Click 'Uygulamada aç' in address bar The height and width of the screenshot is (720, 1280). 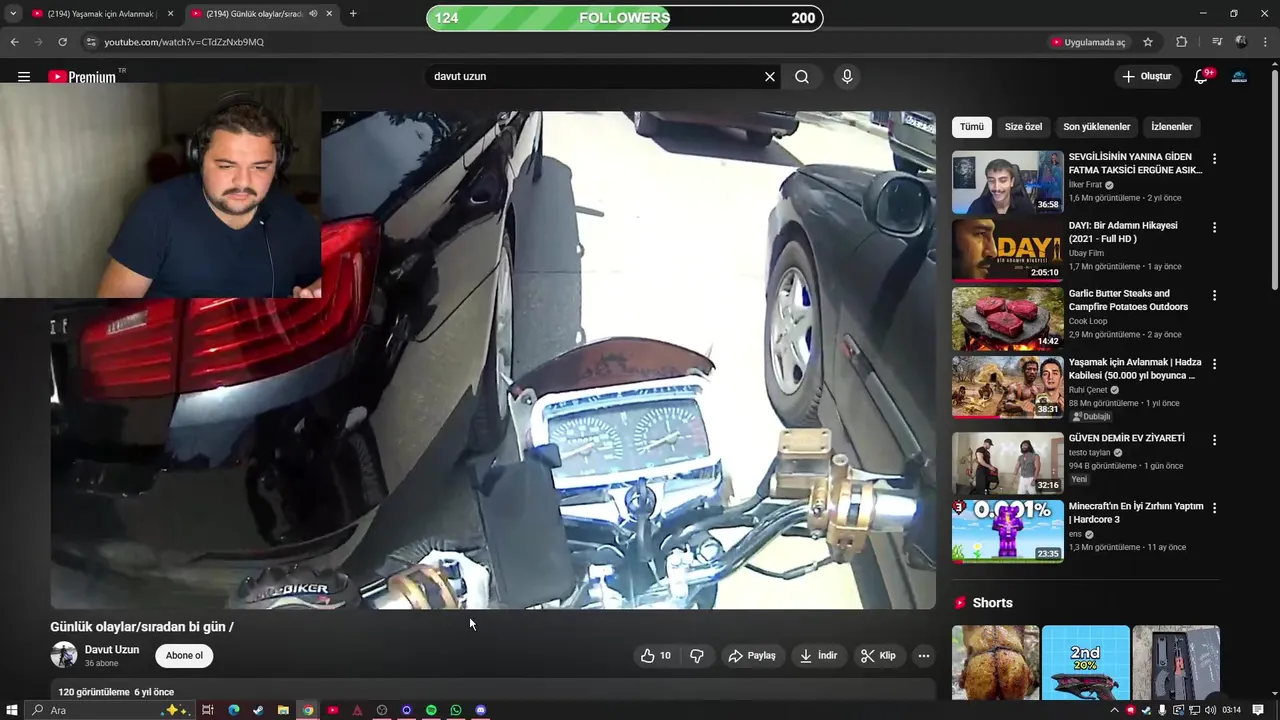(x=1088, y=42)
